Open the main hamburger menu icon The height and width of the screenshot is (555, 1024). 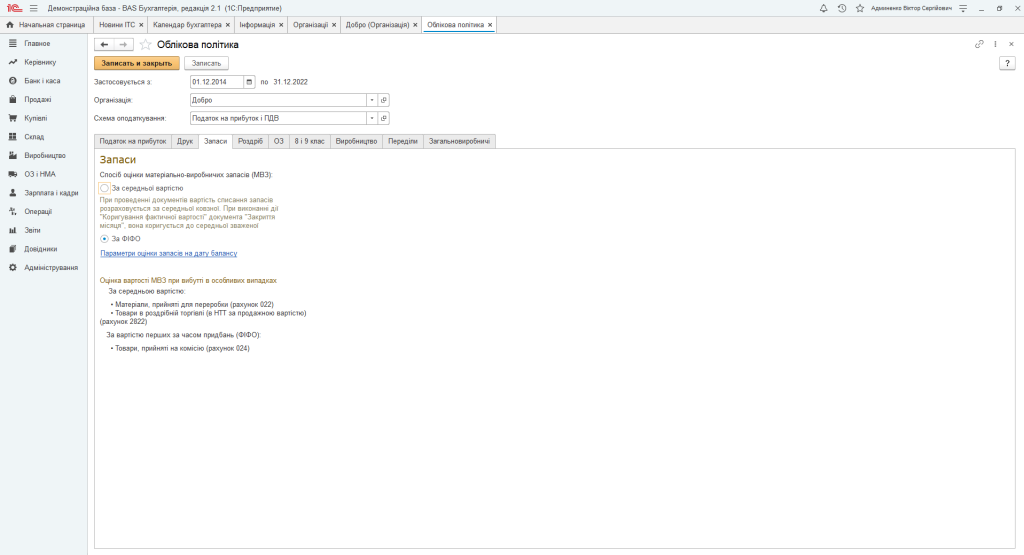[x=33, y=8]
